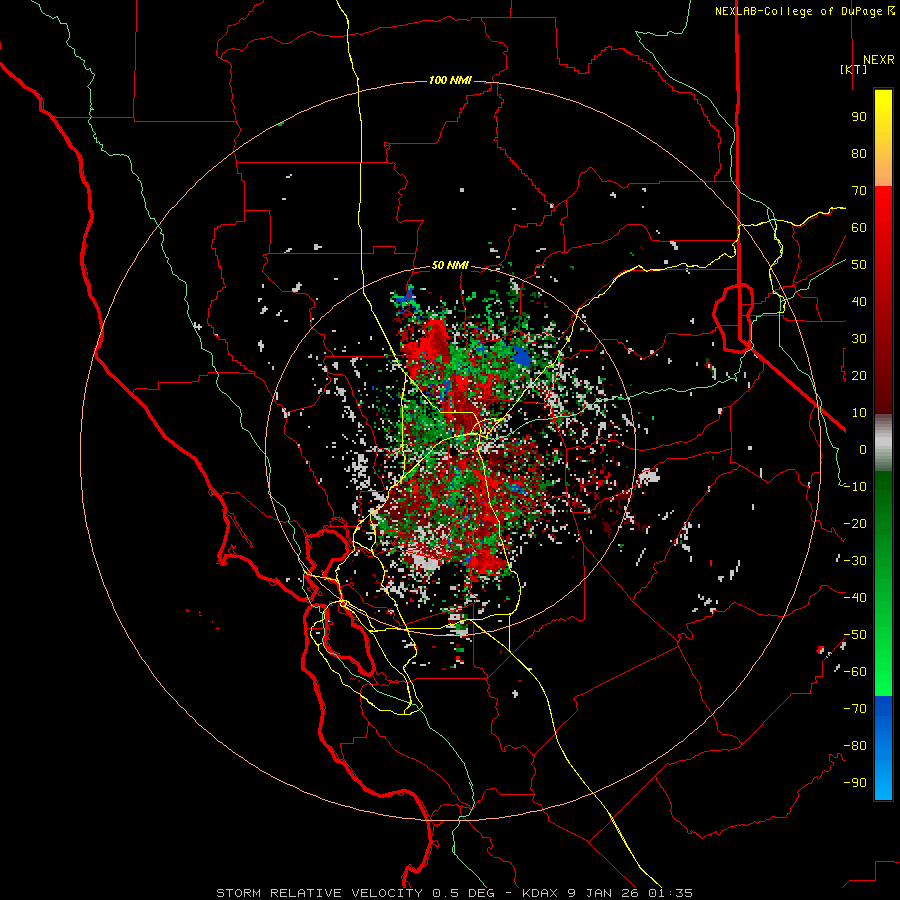Click the 30 value on velocity scale
The image size is (900, 900).
pos(859,339)
